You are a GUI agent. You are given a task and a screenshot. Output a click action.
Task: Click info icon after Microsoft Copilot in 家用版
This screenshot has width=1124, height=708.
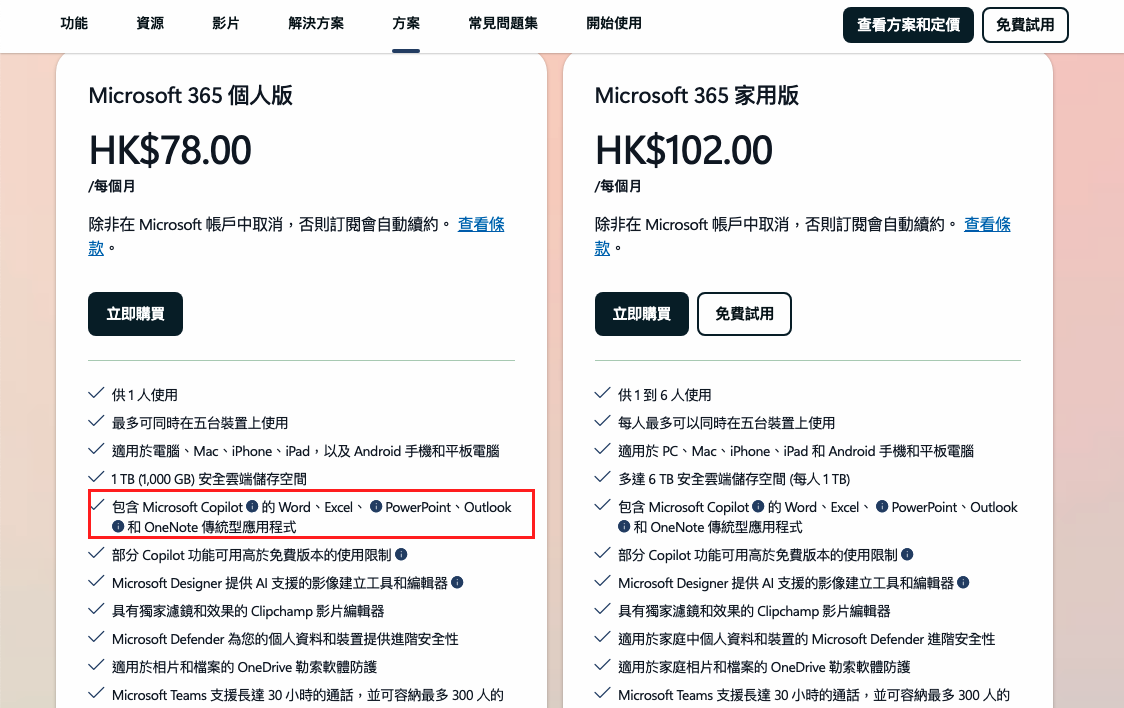[758, 507]
